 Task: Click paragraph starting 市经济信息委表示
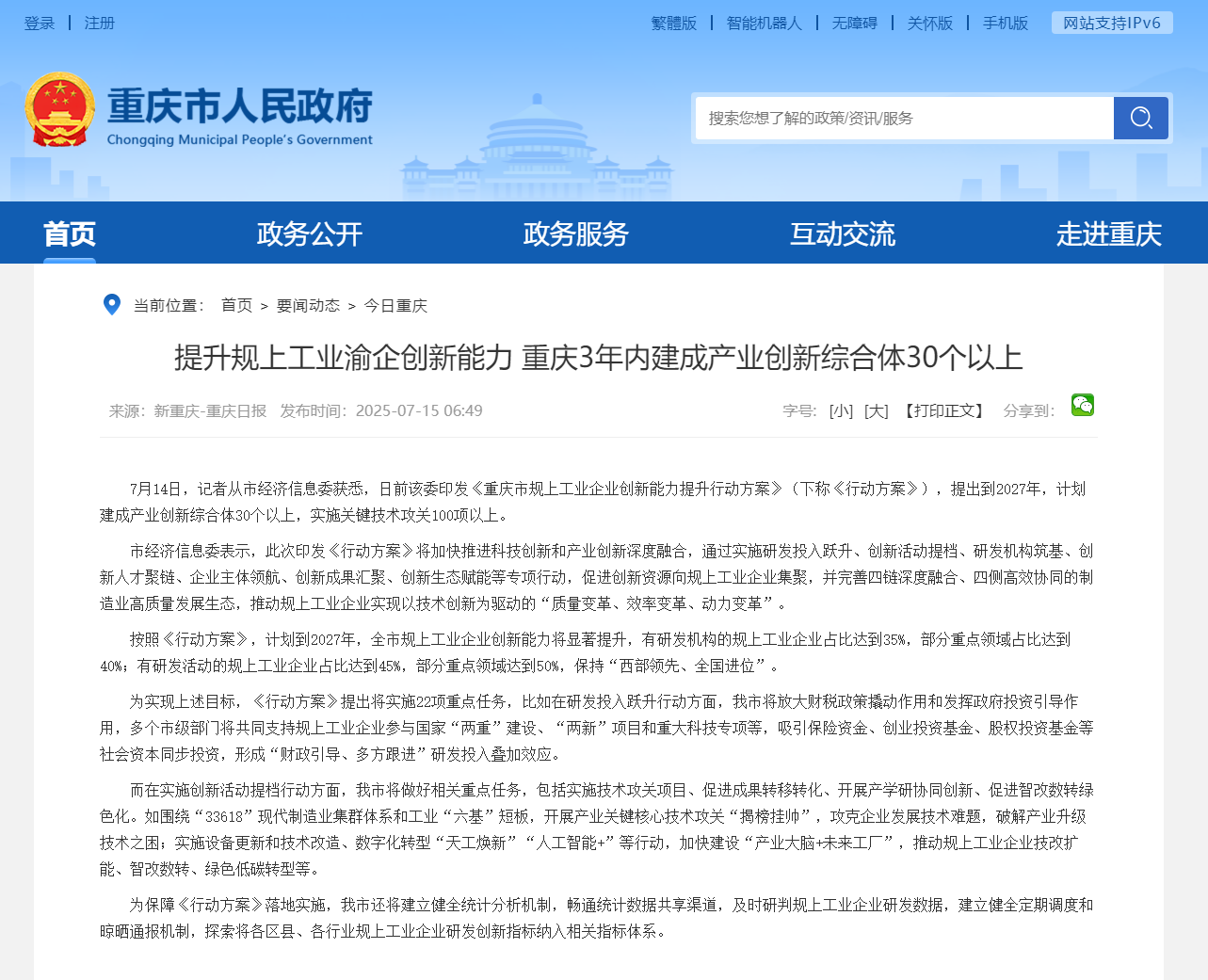(x=599, y=577)
